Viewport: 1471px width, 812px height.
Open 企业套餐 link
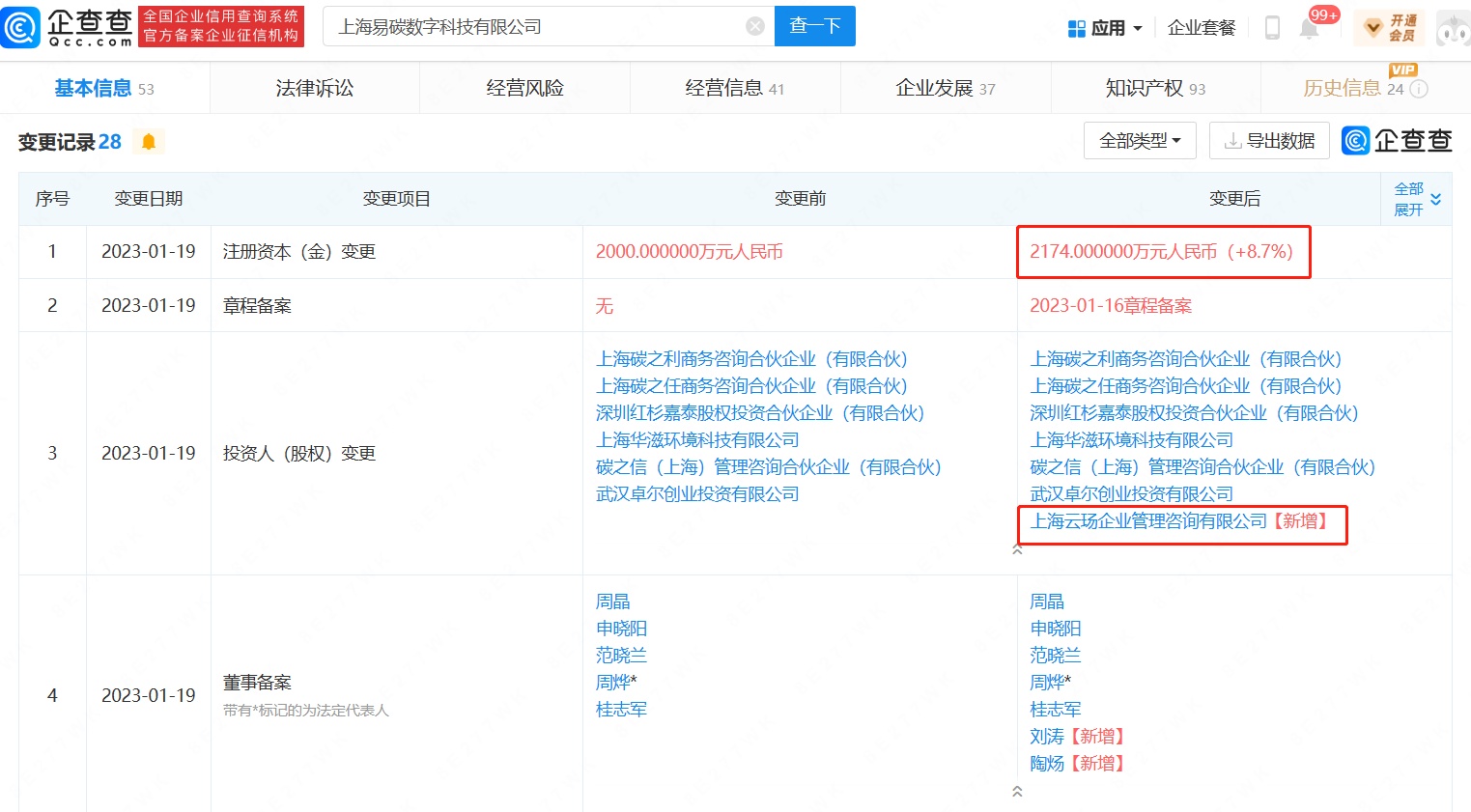click(1202, 28)
